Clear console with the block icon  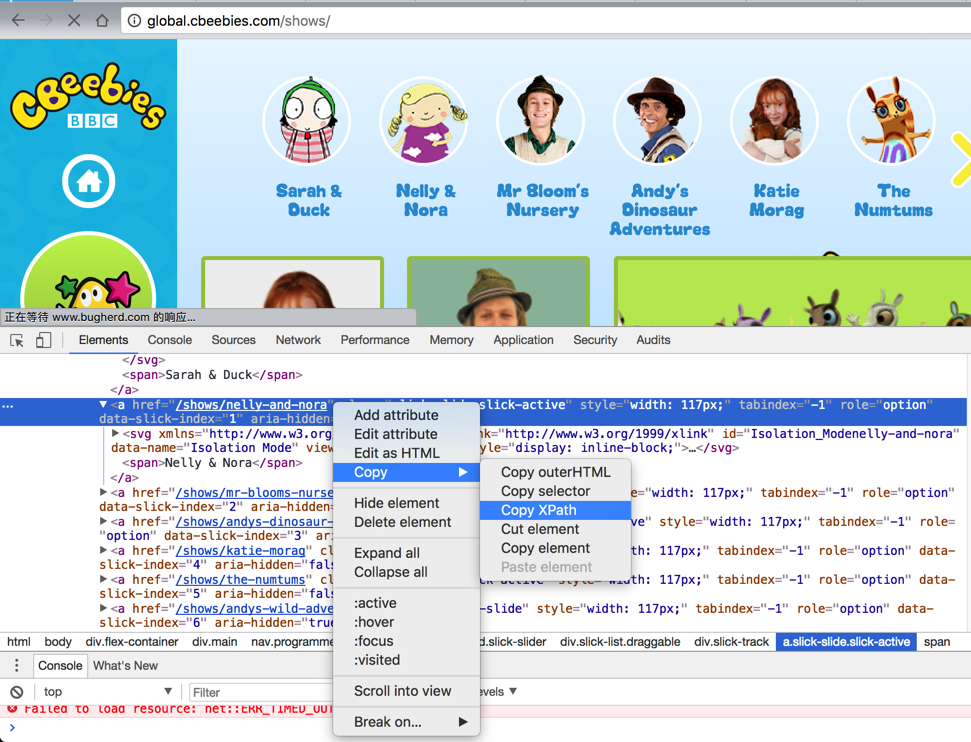click(17, 692)
